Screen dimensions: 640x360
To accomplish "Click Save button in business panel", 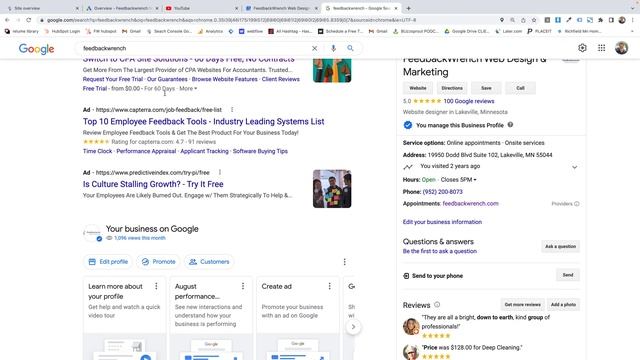I will click(x=486, y=88).
